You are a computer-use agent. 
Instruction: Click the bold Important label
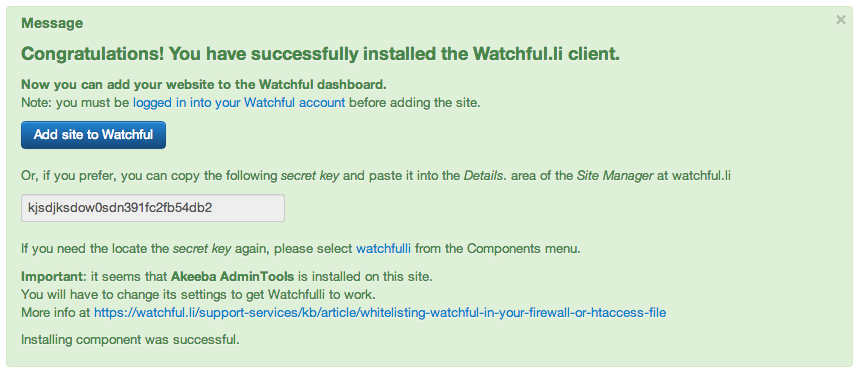[47, 276]
